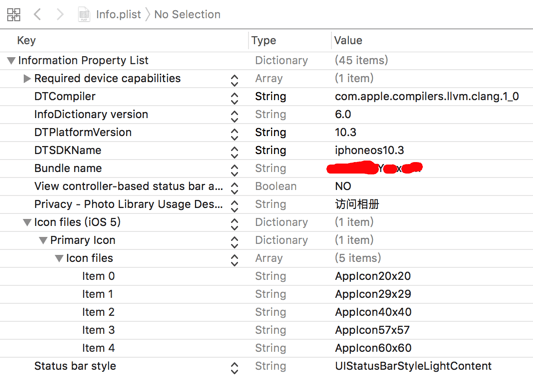Open the related items grid icon
533x375 pixels.
[x=14, y=15]
